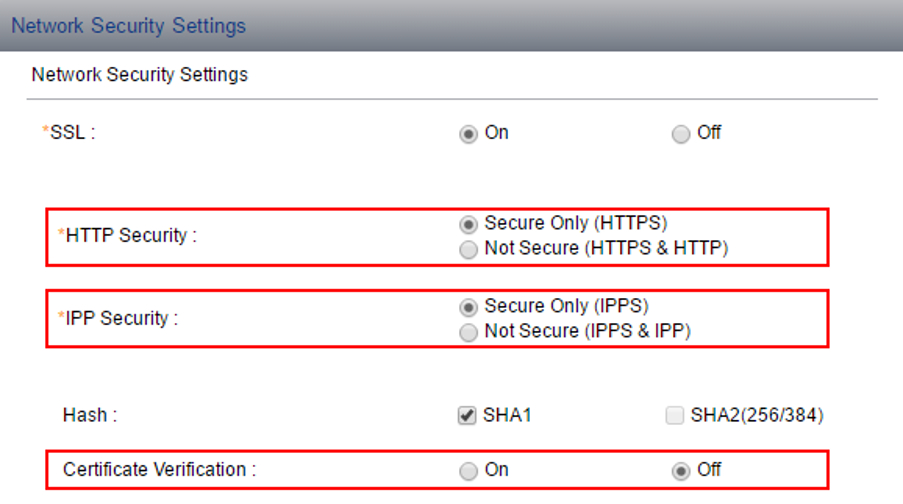Screen dimensions: 903x504
Task: Enable Certificate Verification with On radio
Action: [468, 470]
